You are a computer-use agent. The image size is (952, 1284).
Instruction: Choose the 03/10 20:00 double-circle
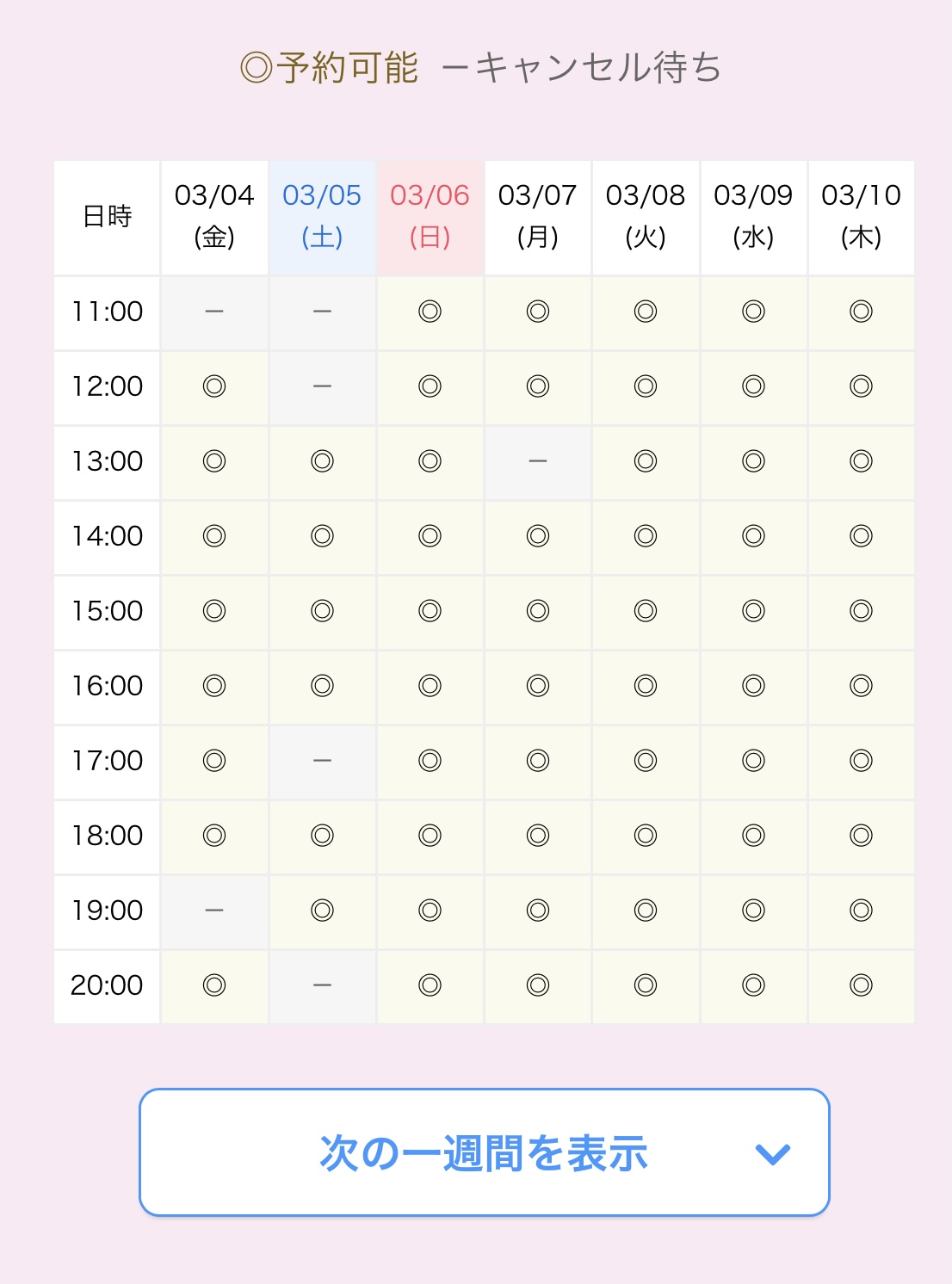click(861, 985)
